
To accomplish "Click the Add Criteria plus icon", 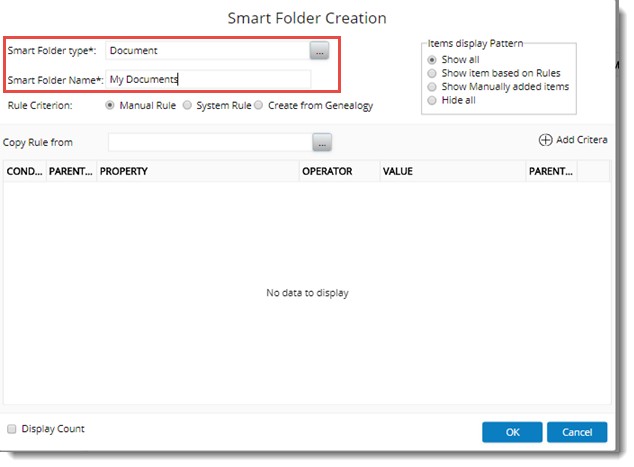I will [545, 141].
